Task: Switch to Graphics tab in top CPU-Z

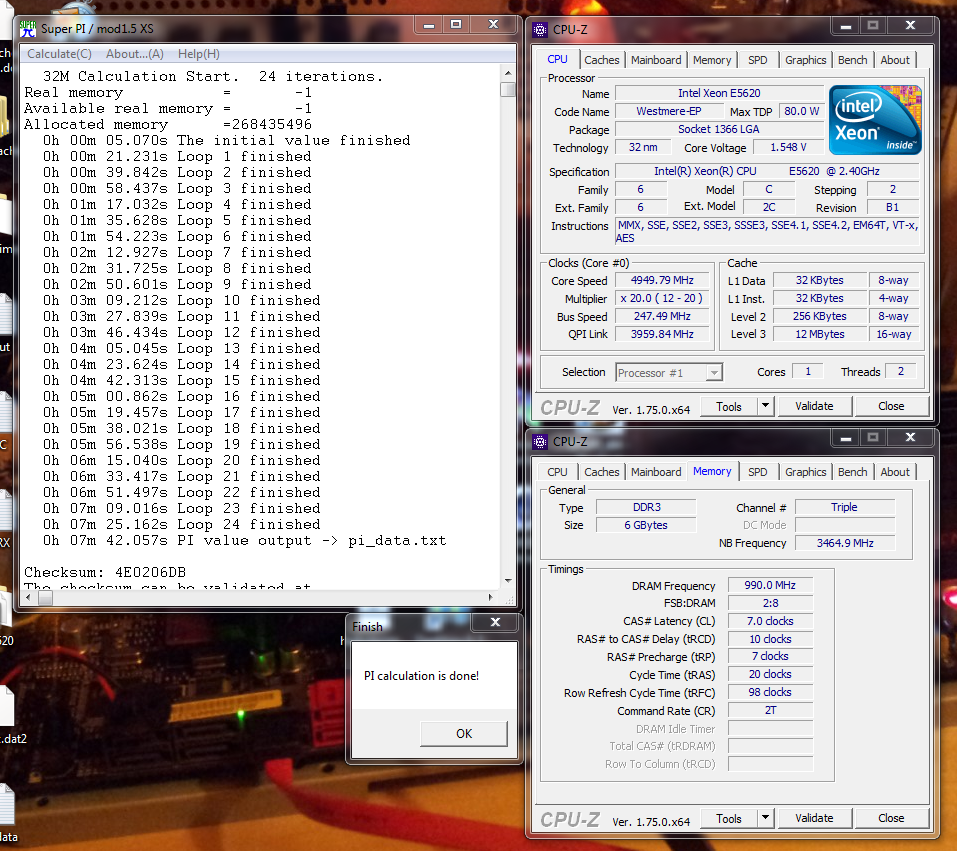Action: tap(805, 60)
